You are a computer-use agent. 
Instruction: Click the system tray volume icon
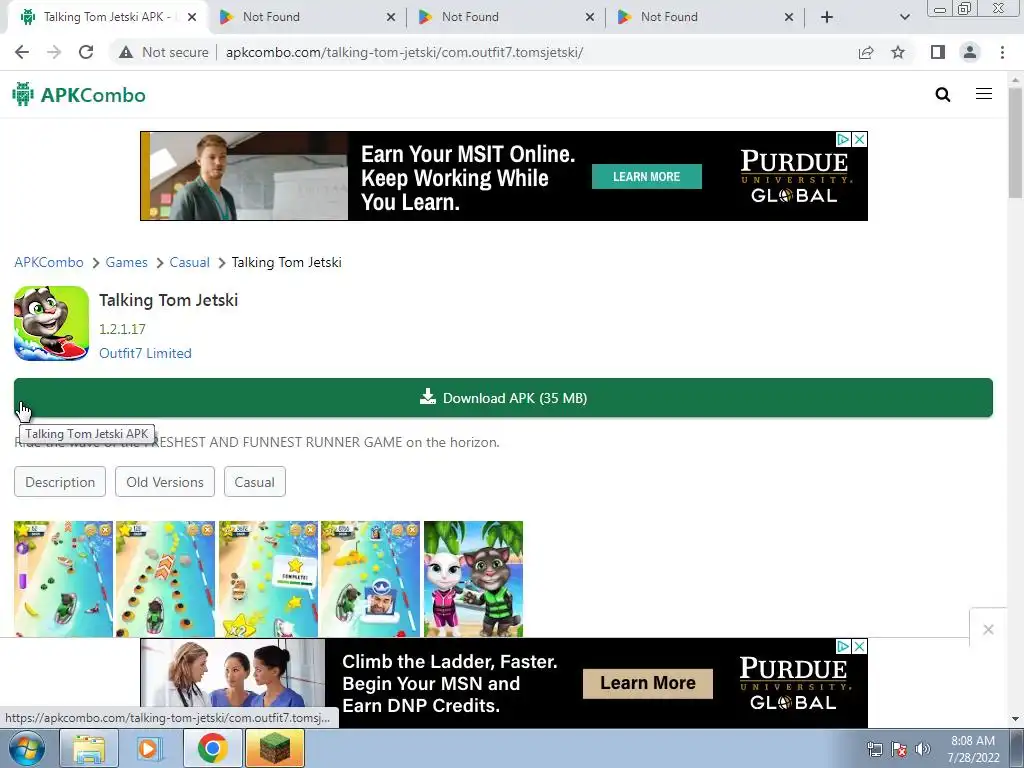point(922,749)
